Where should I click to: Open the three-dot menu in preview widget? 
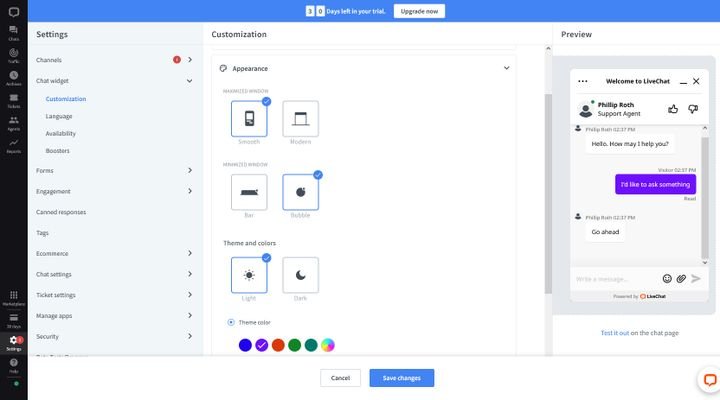[x=583, y=81]
